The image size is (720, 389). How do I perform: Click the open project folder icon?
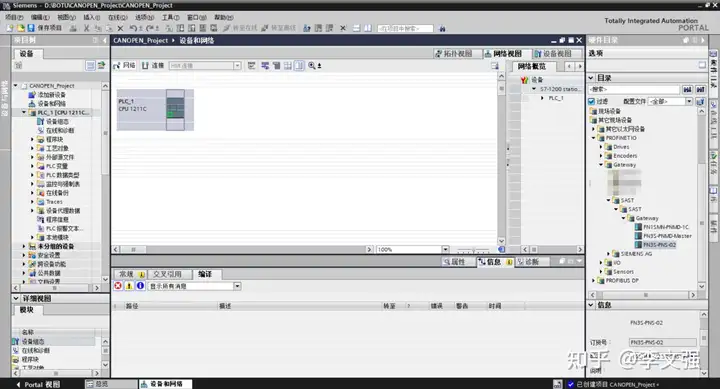pyautogui.click(x=20, y=28)
